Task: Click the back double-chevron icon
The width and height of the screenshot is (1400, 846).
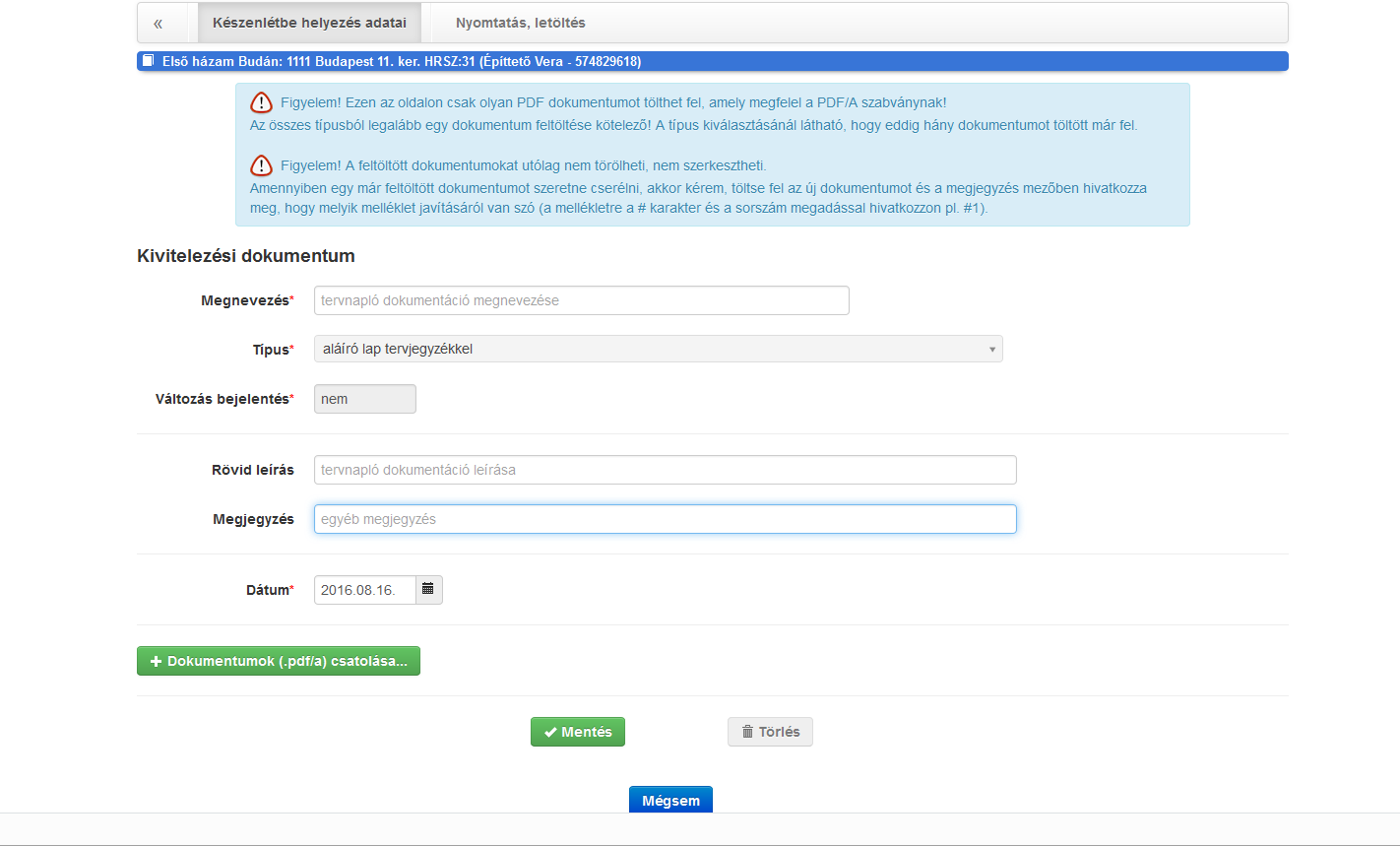Action: (x=159, y=23)
